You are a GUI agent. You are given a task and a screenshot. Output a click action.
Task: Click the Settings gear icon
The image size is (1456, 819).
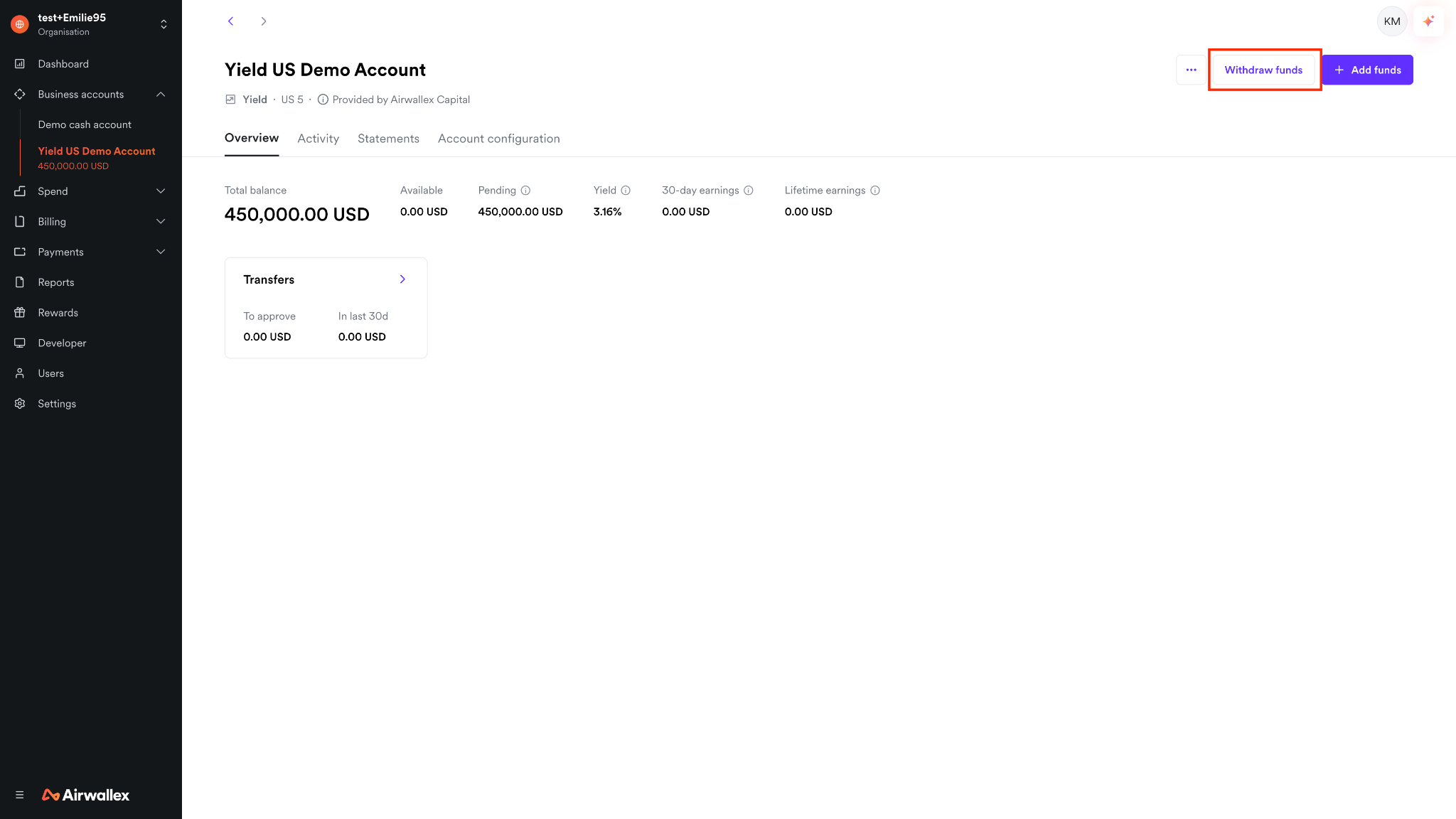(20, 404)
